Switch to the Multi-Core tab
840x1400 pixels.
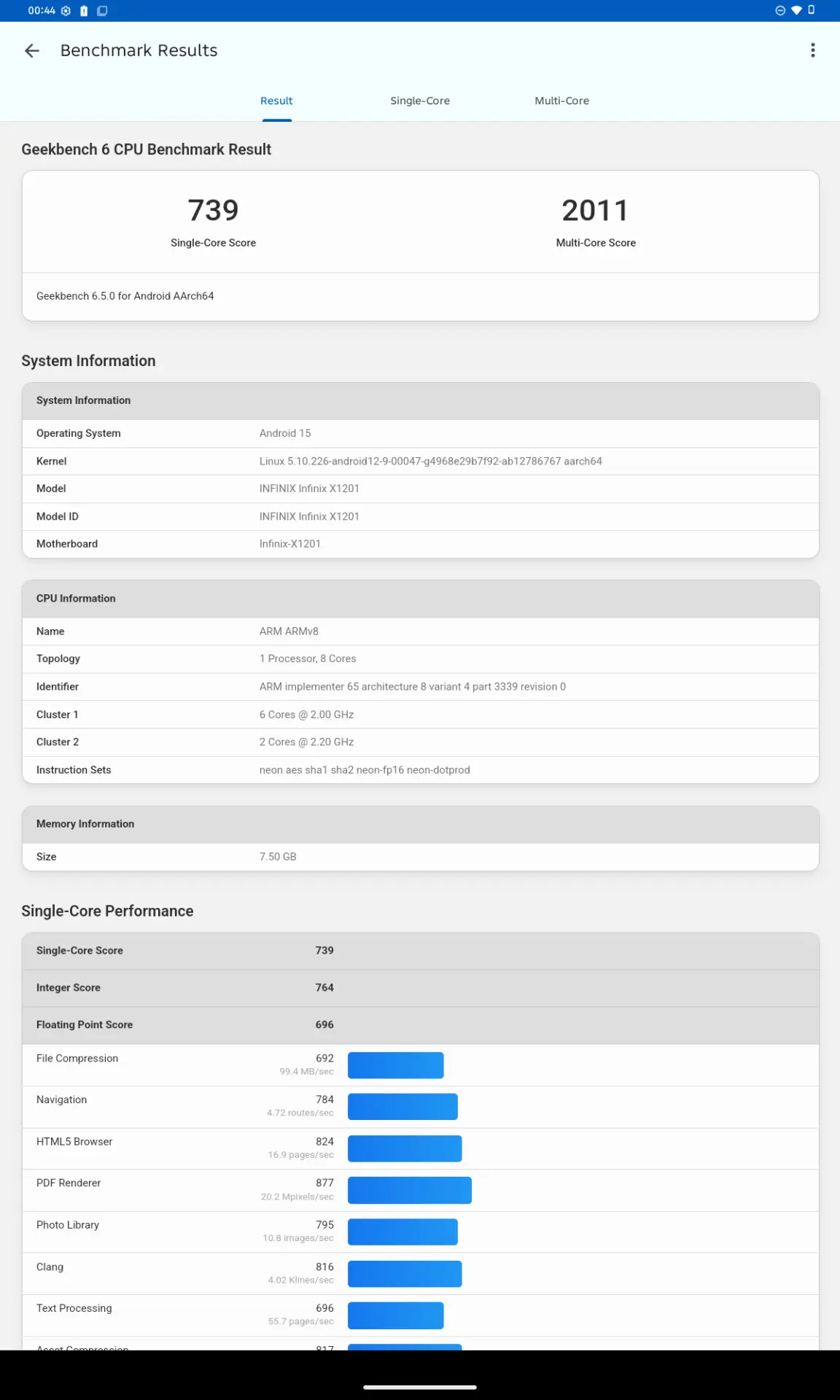pyautogui.click(x=561, y=101)
